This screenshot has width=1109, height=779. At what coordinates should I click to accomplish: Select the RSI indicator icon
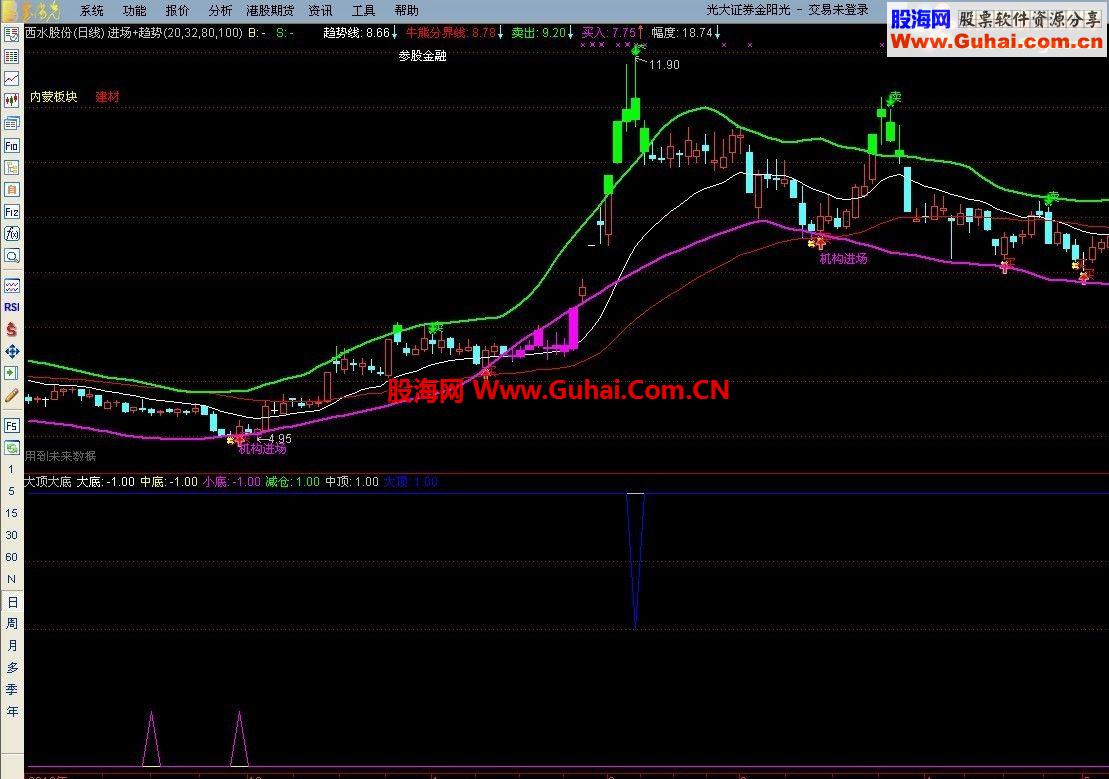pyautogui.click(x=11, y=307)
